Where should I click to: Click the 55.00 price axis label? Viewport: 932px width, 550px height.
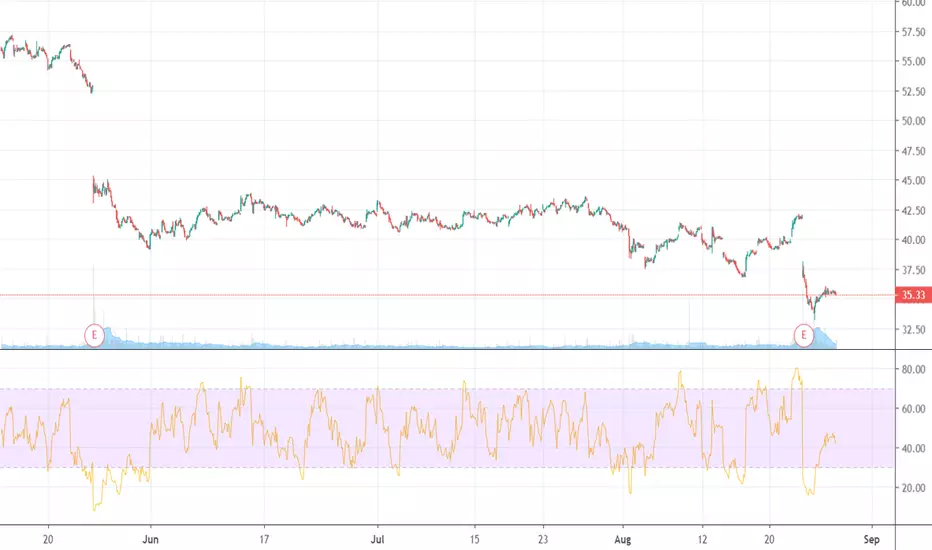[913, 61]
